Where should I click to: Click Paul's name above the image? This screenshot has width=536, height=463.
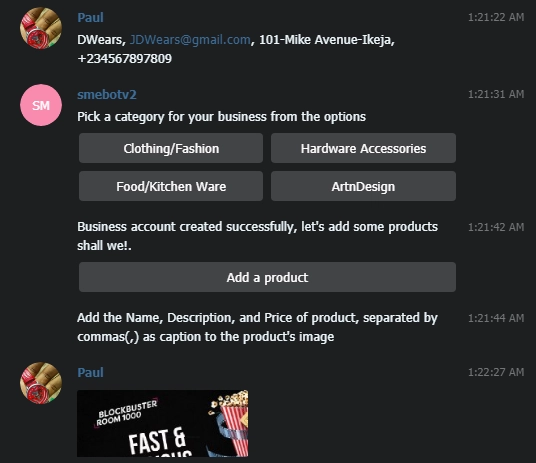[x=90, y=372]
